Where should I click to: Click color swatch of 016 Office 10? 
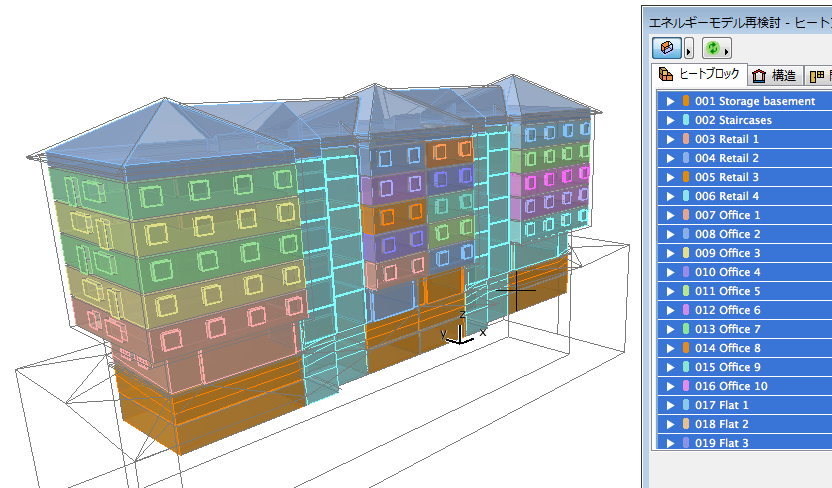point(686,386)
